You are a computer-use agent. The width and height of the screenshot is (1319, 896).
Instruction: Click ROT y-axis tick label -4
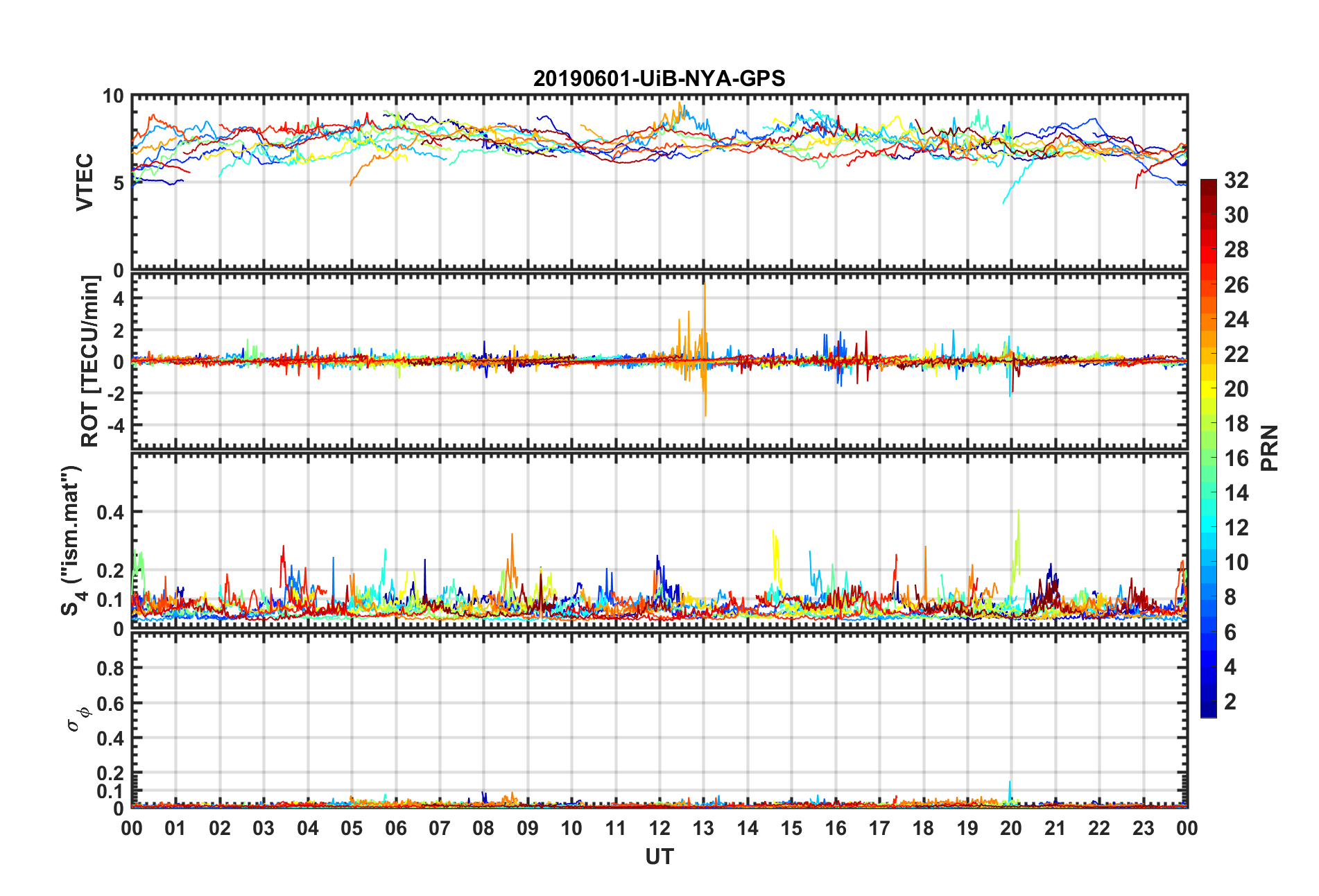tap(116, 424)
